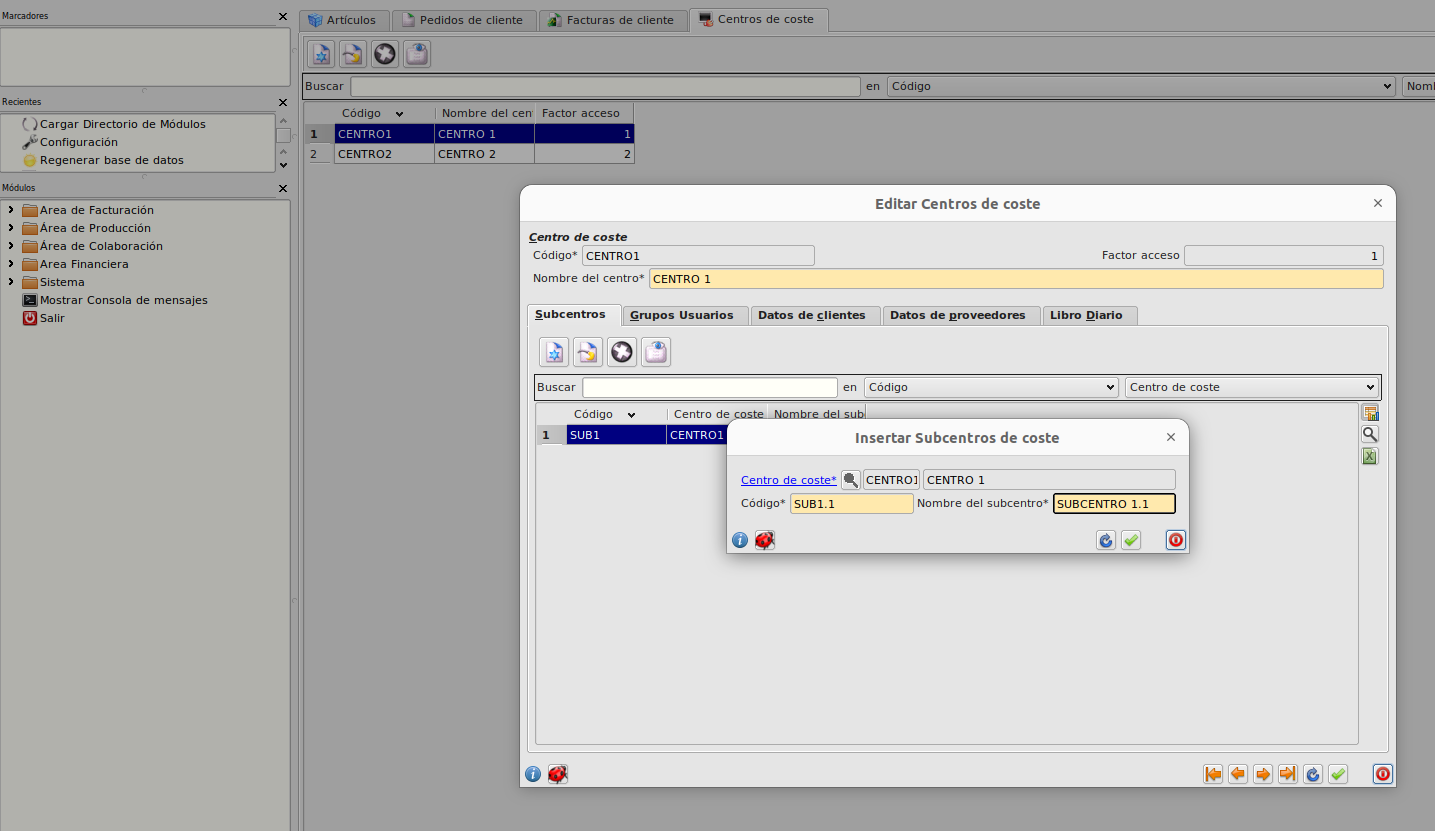1435x831 pixels.
Task: Expand the Área de Facturación module
Action: tap(10, 210)
